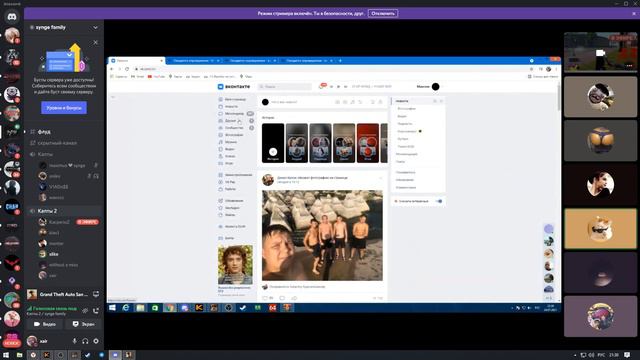Viewport: 640px width, 360px height.
Task: Select the Каппы 2 voice channel
Action: click(x=63, y=211)
